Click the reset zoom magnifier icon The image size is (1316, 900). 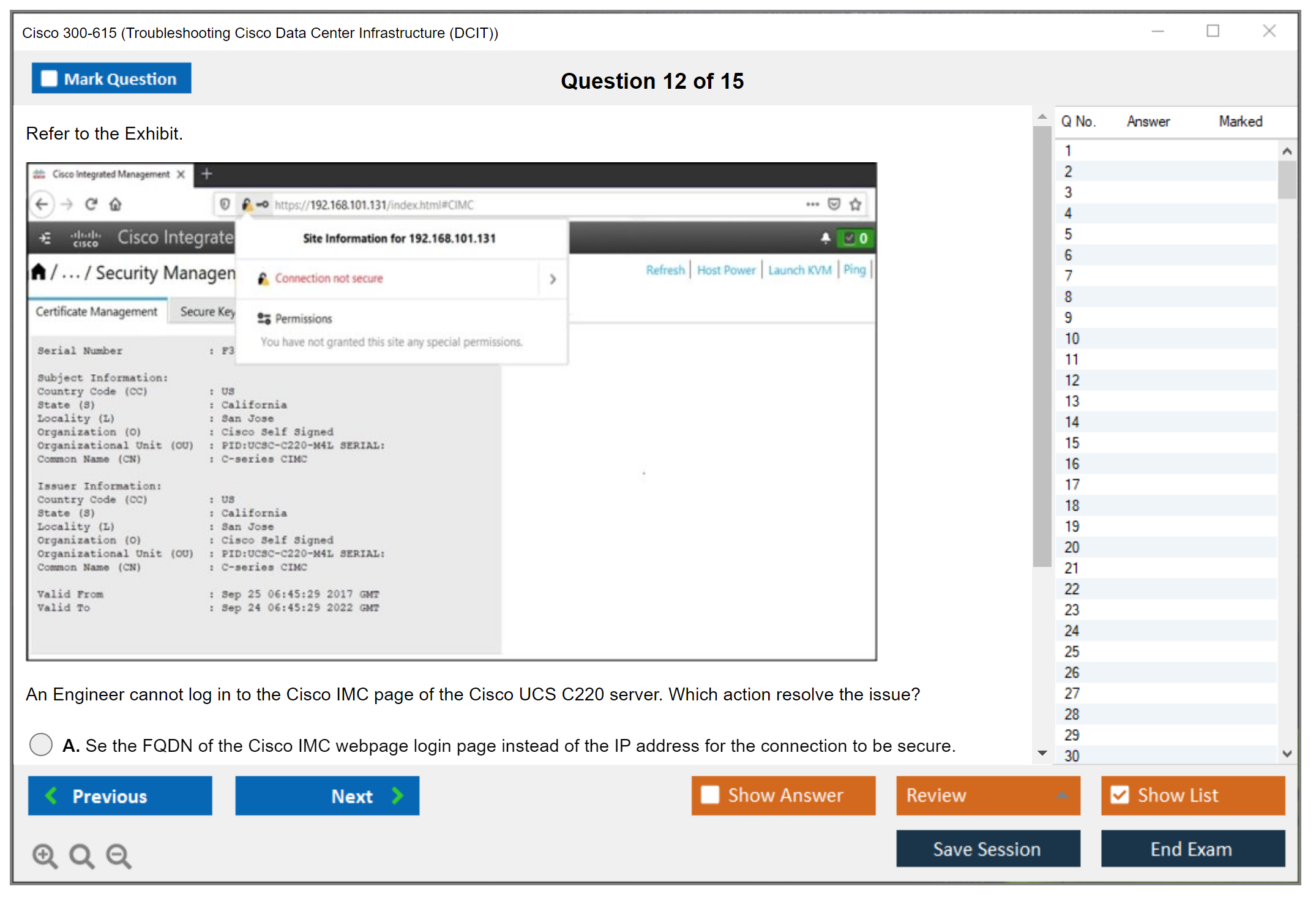point(81,855)
